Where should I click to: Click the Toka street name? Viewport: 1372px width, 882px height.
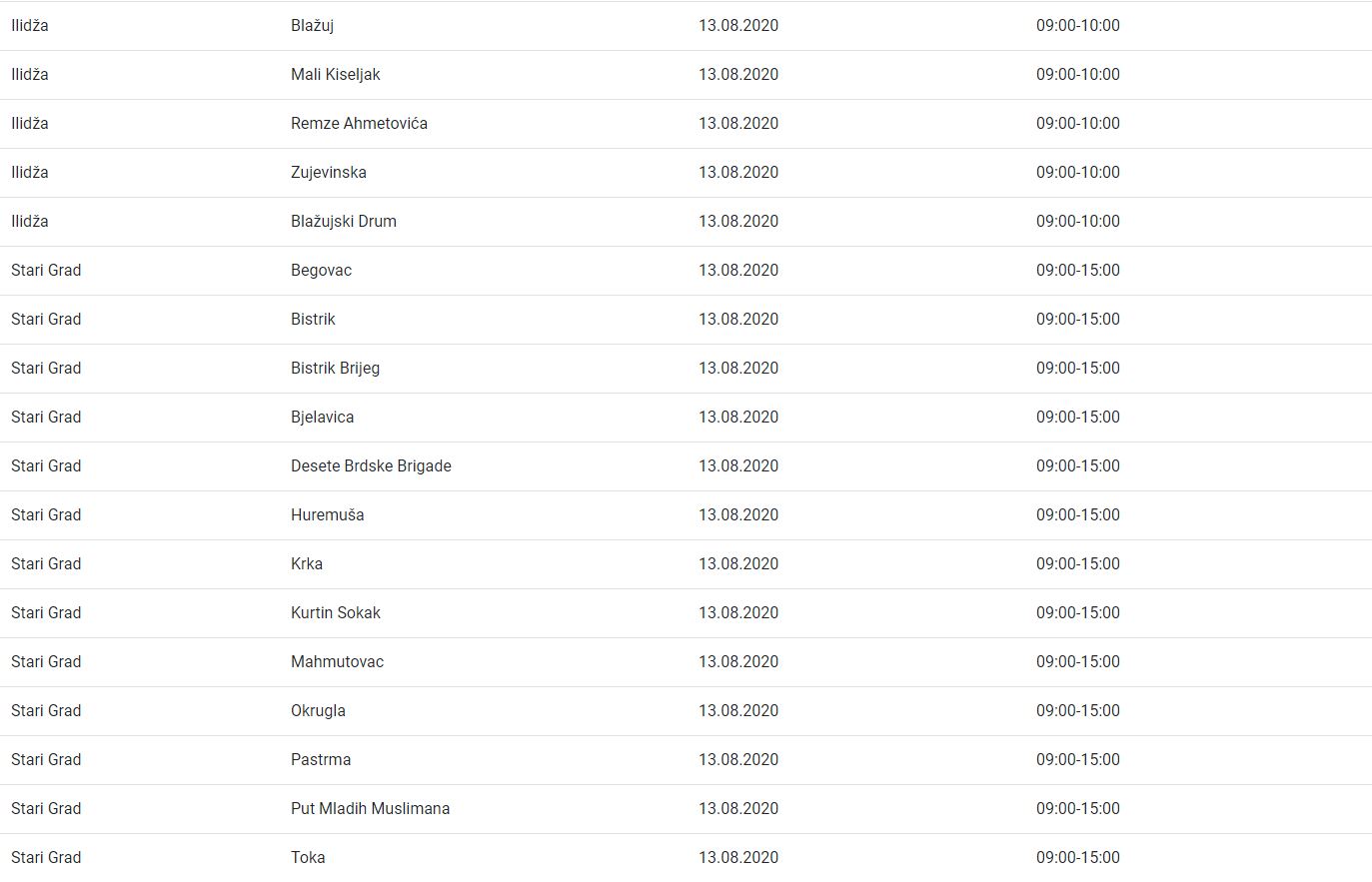click(308, 858)
